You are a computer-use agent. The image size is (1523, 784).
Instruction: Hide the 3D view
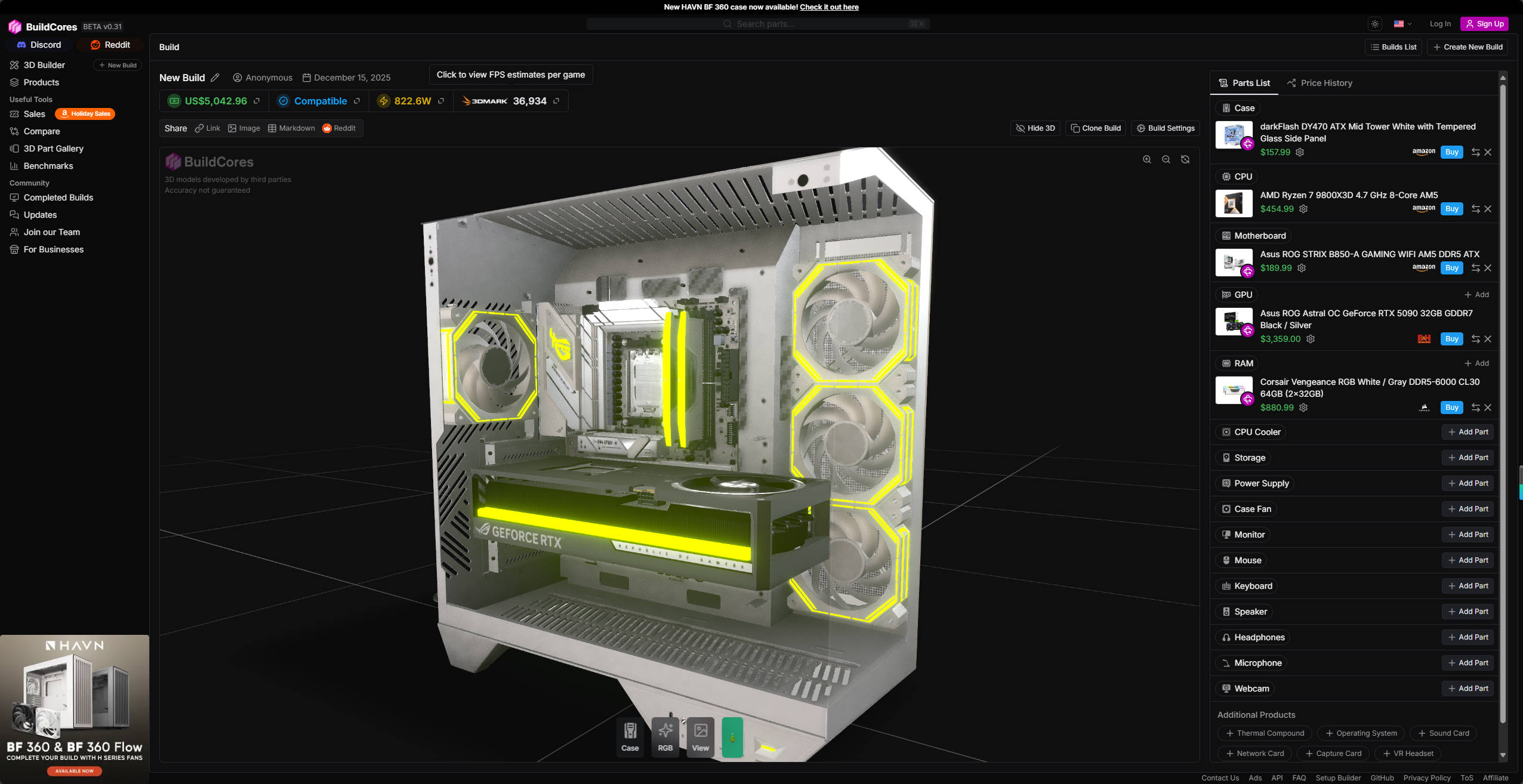pyautogui.click(x=1035, y=128)
